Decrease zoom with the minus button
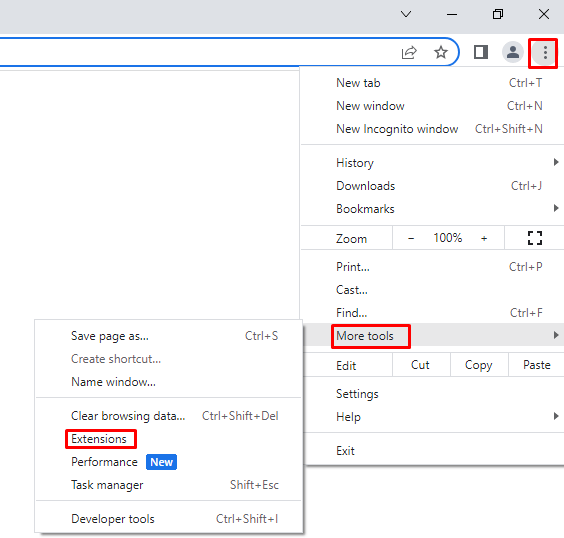The width and height of the screenshot is (564, 538). [411, 238]
